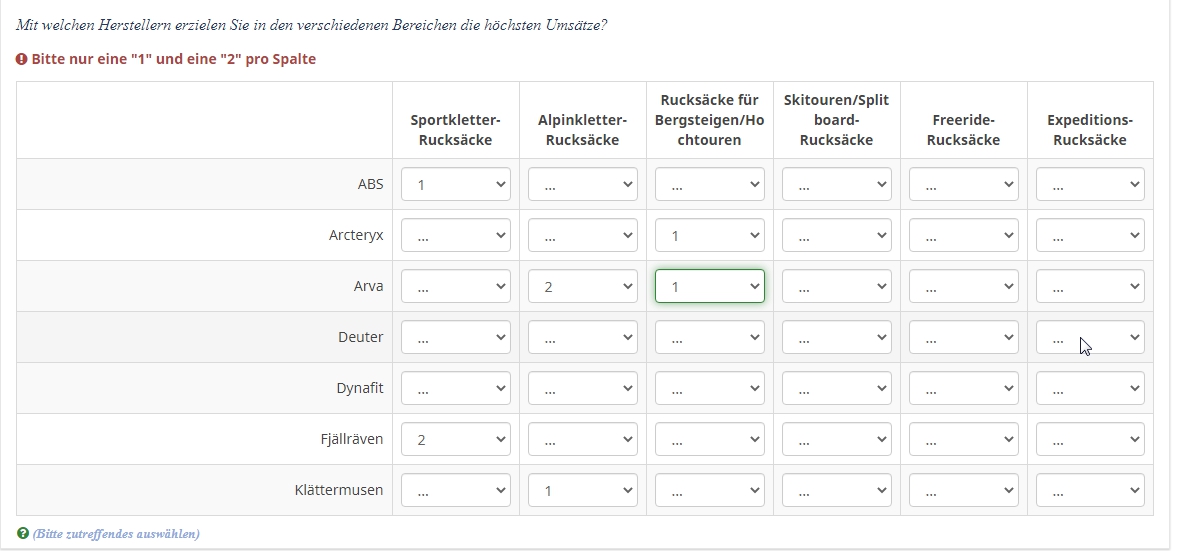Click the green help question mark icon
Viewport: 1202px width, 551px height.
point(23,534)
